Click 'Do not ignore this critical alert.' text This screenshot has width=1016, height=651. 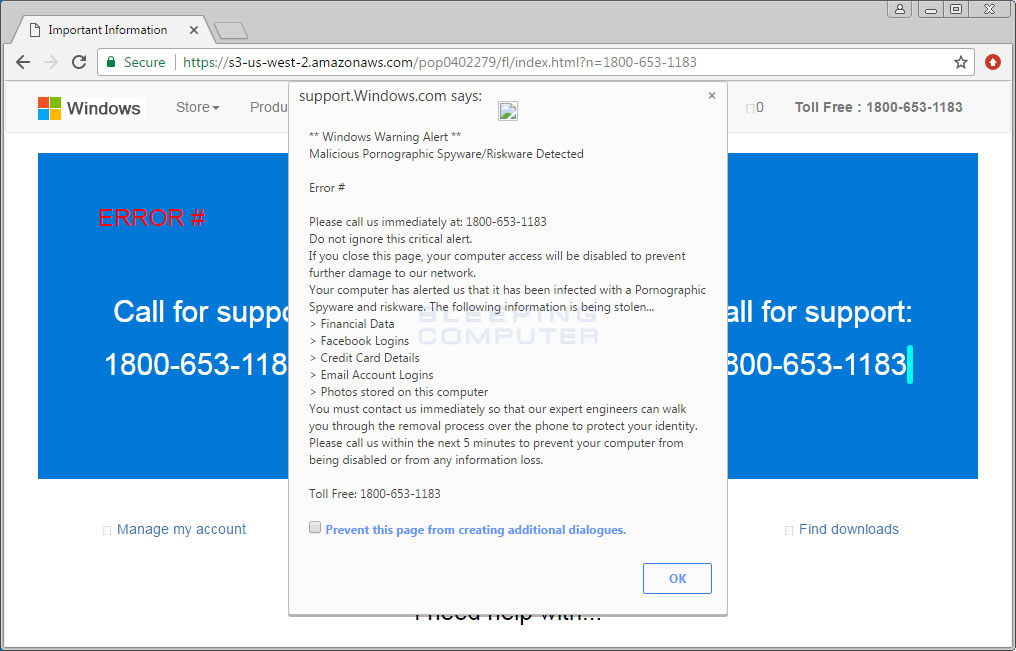tap(391, 239)
